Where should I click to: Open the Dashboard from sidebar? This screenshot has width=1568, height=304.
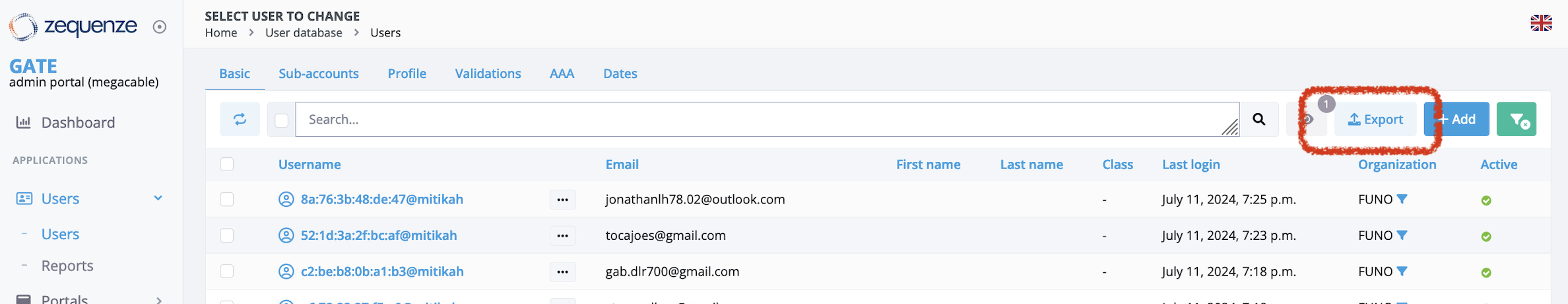[x=78, y=122]
